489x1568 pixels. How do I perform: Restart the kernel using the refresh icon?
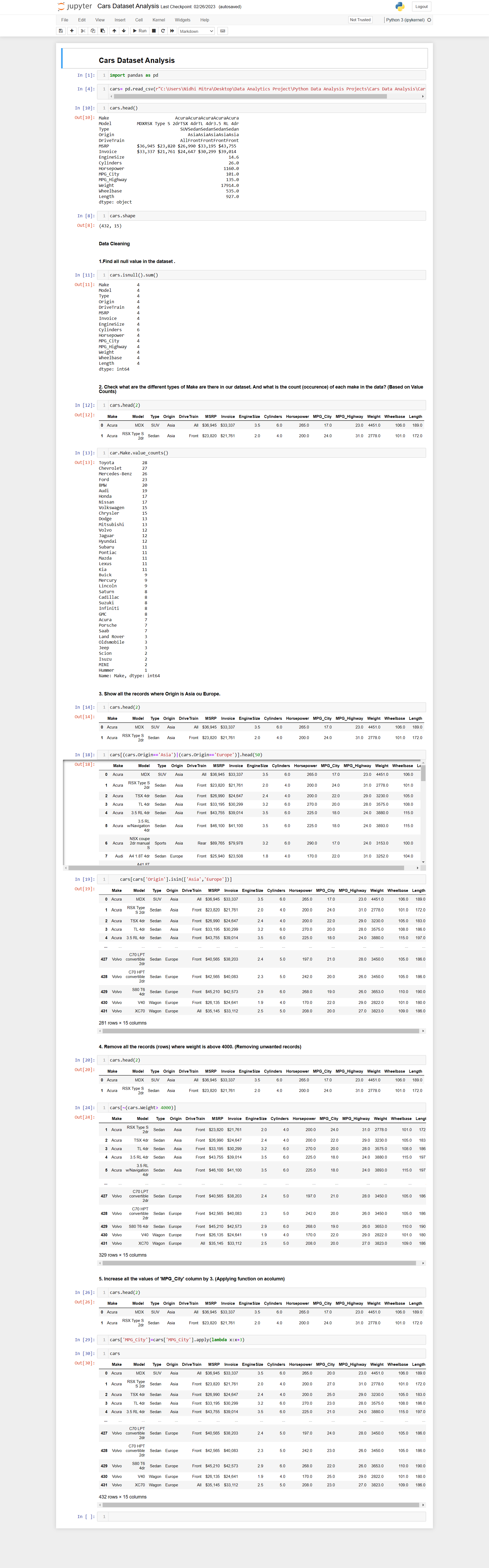163,31
